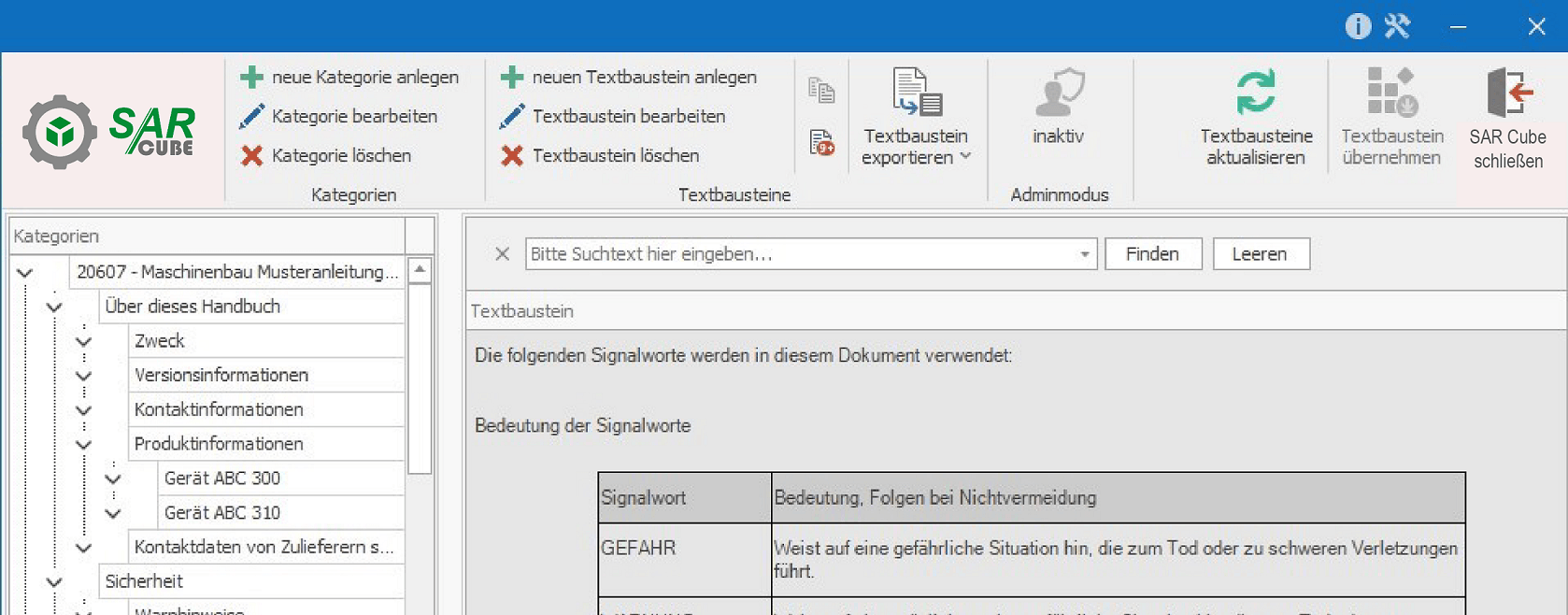Open the search text dropdown arrow
The image size is (1568, 615).
point(1084,254)
